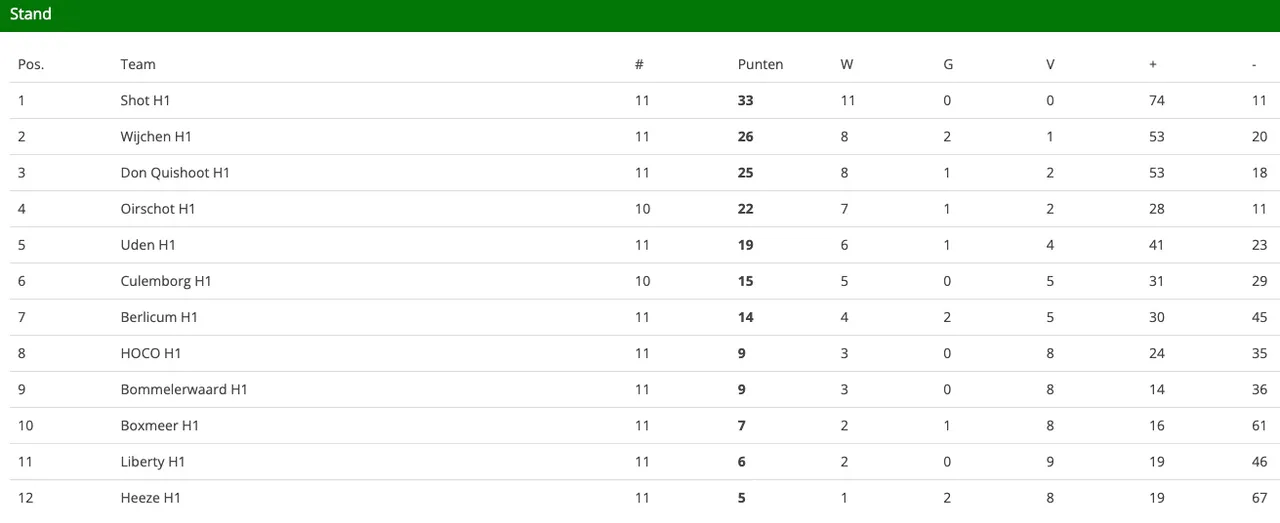The width and height of the screenshot is (1280, 523).
Task: Click Boxmeer H1 team name
Action: (160, 425)
